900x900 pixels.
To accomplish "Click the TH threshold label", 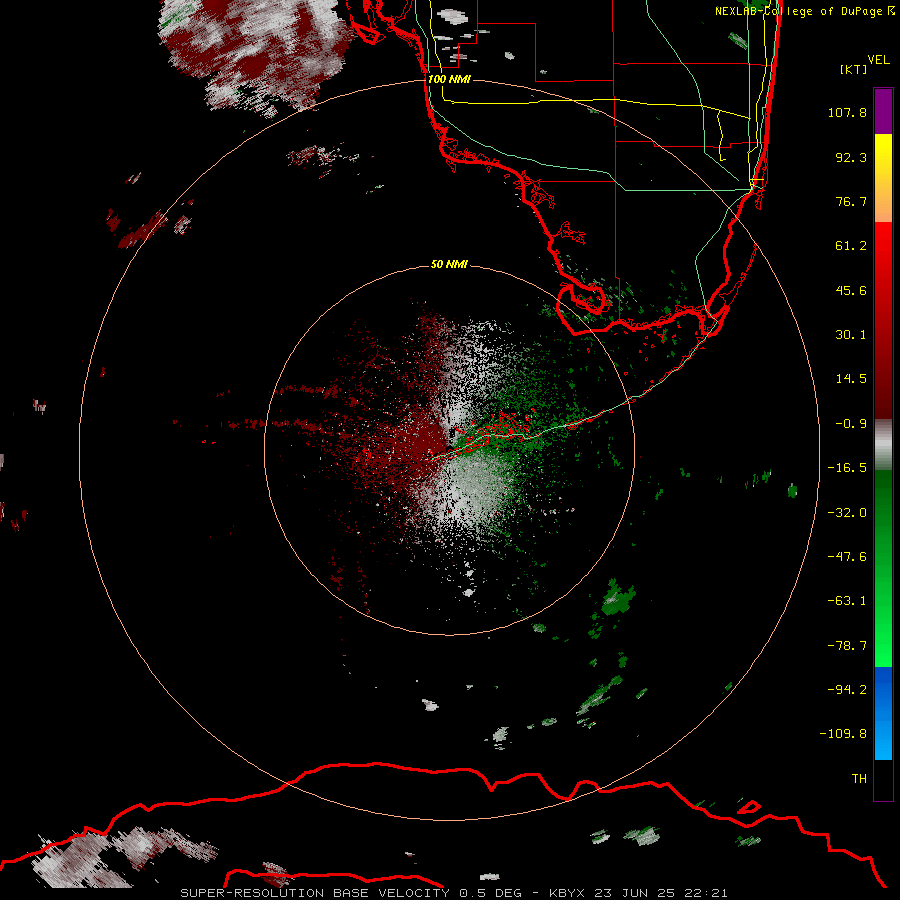I will (x=859, y=779).
